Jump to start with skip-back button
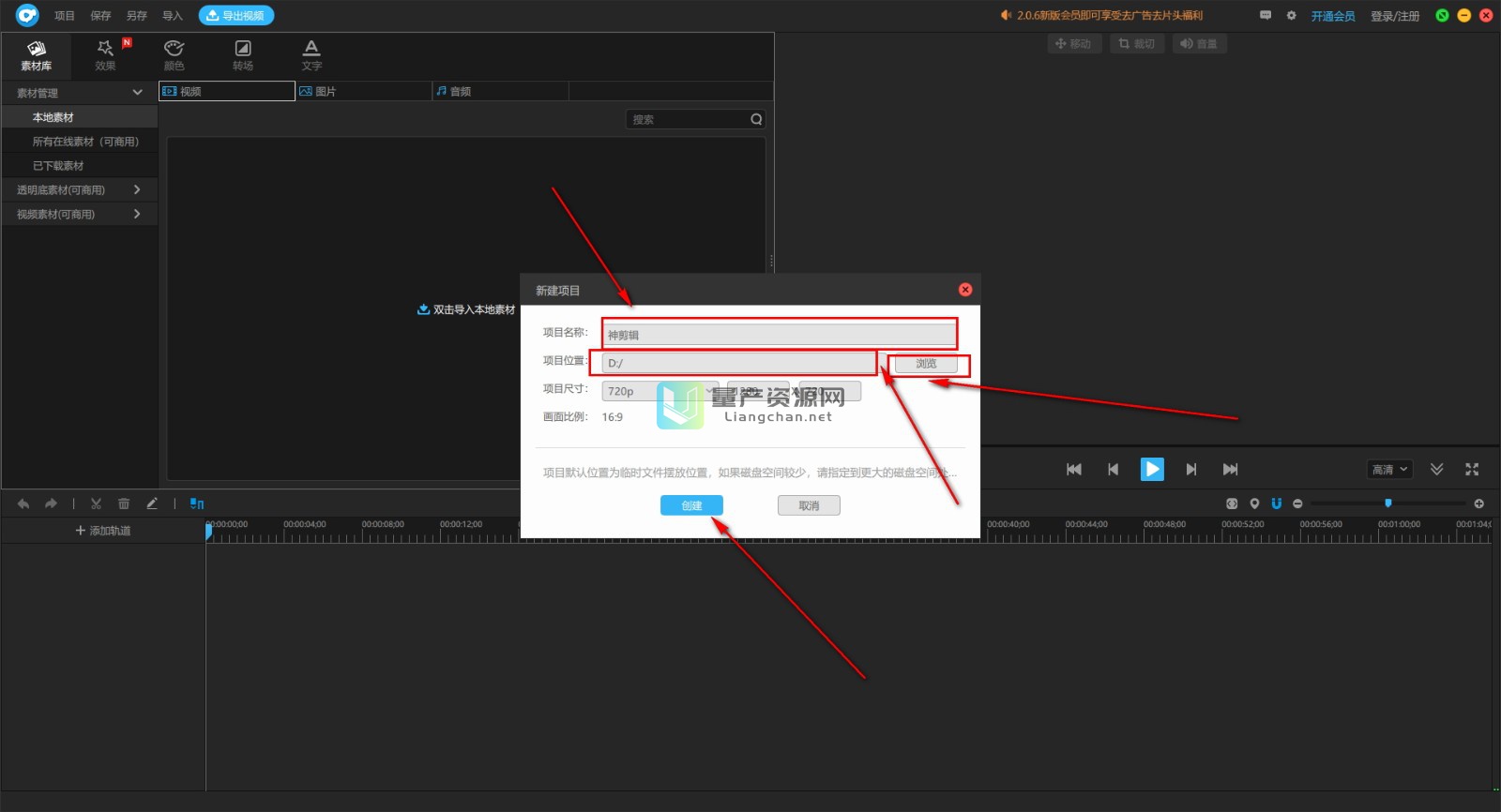 pos(1074,469)
